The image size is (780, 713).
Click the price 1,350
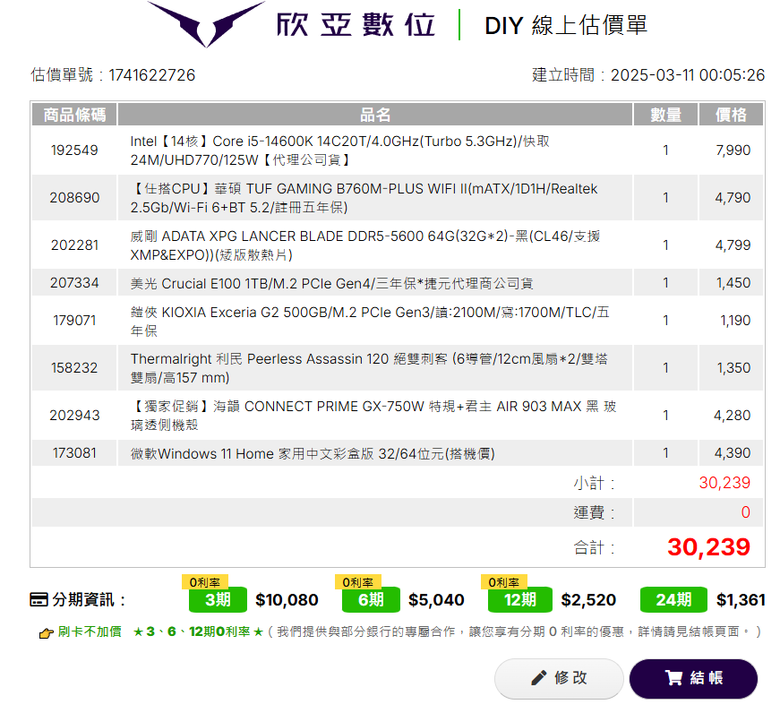pos(733,368)
